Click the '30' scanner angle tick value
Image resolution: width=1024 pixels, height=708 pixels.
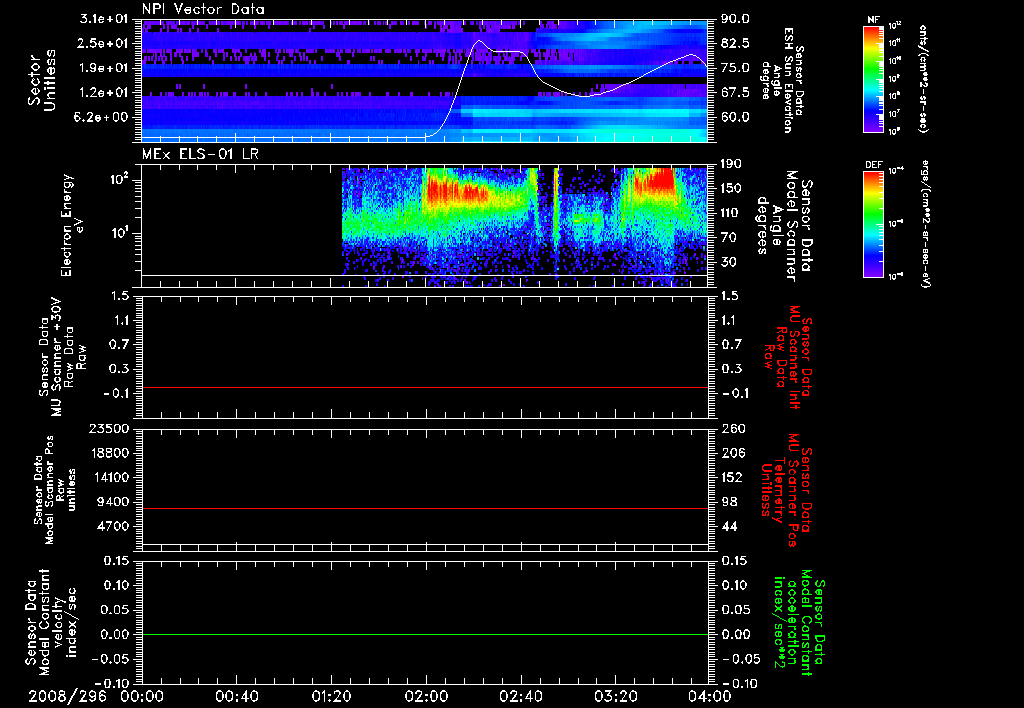pos(729,262)
